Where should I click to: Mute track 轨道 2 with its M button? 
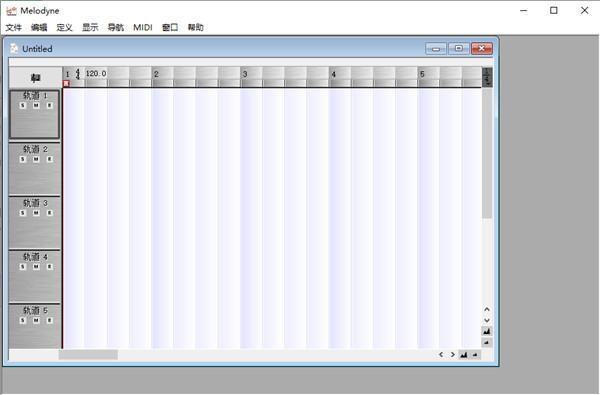point(36,159)
